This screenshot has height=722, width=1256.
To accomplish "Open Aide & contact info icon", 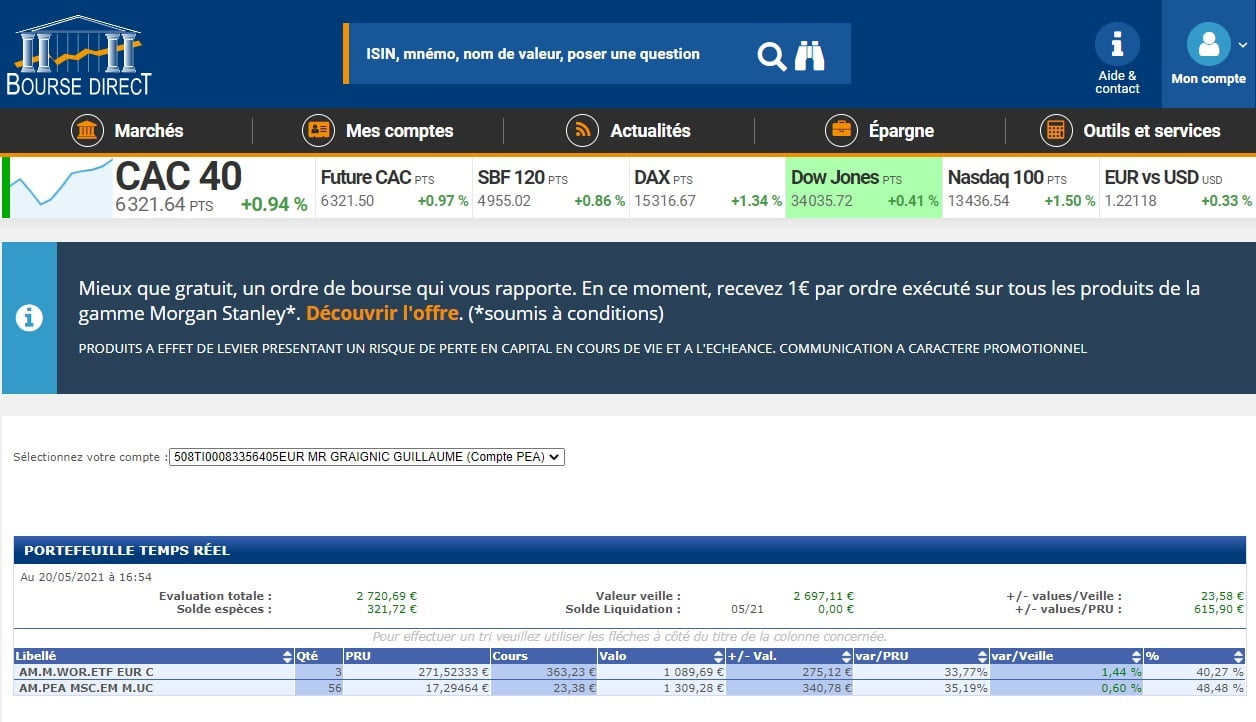I will 1117,44.
